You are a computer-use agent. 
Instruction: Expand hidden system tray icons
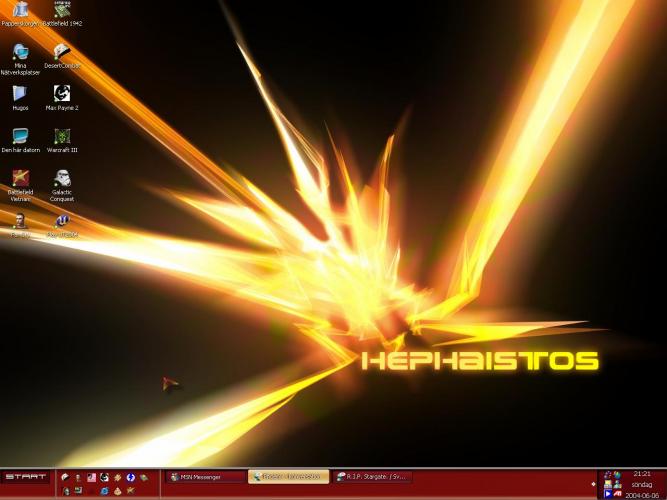point(593,484)
